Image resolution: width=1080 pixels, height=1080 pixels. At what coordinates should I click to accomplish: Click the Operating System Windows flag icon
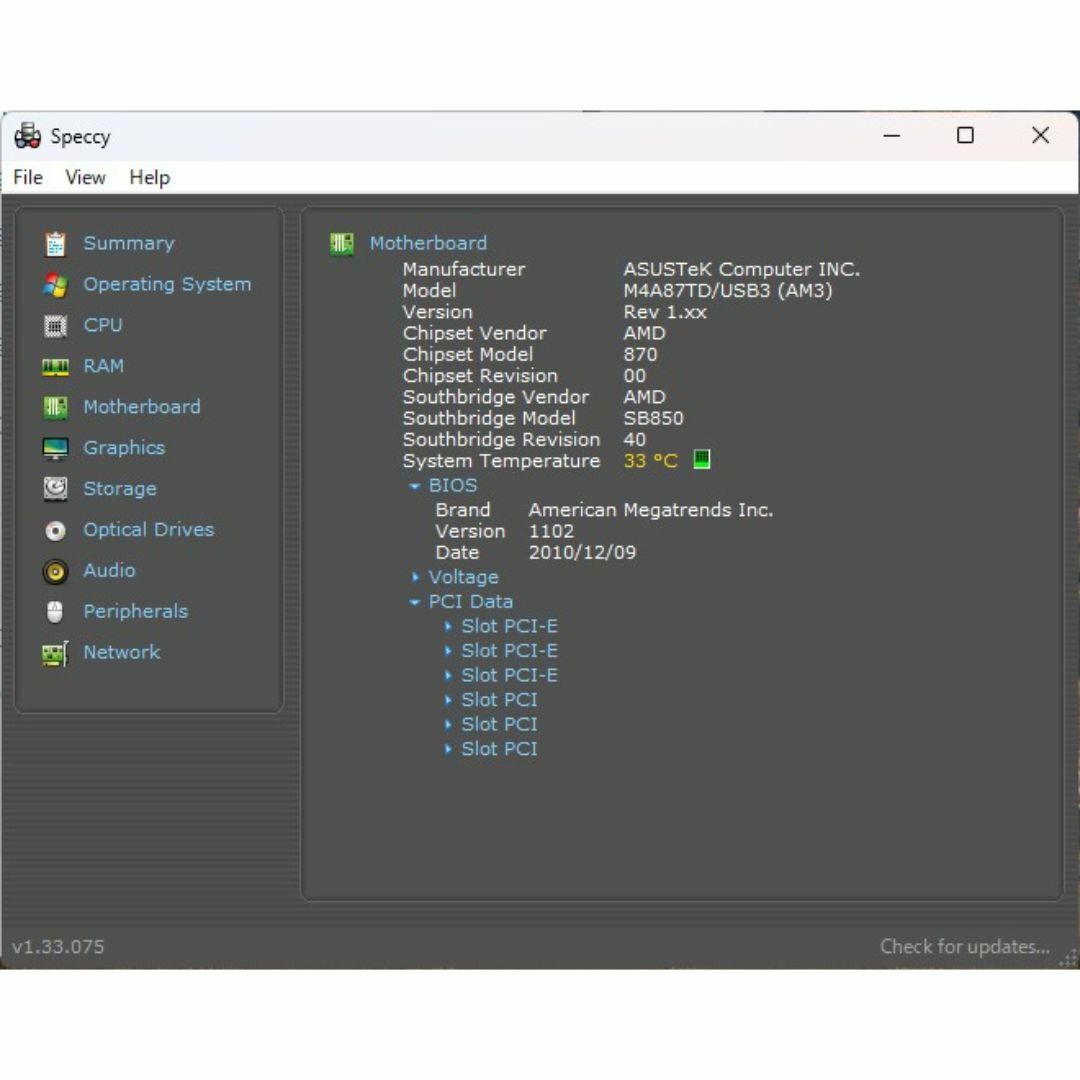55,284
